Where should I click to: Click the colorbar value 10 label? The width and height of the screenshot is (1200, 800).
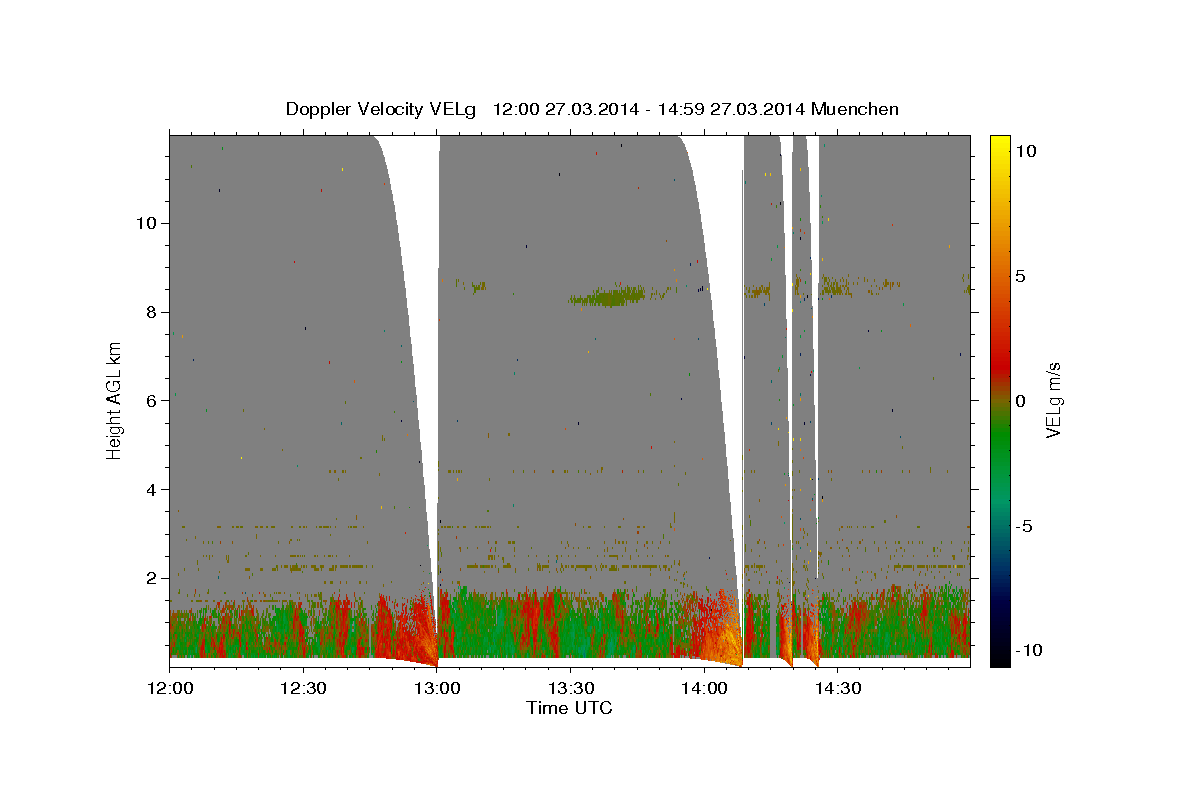point(1027,150)
